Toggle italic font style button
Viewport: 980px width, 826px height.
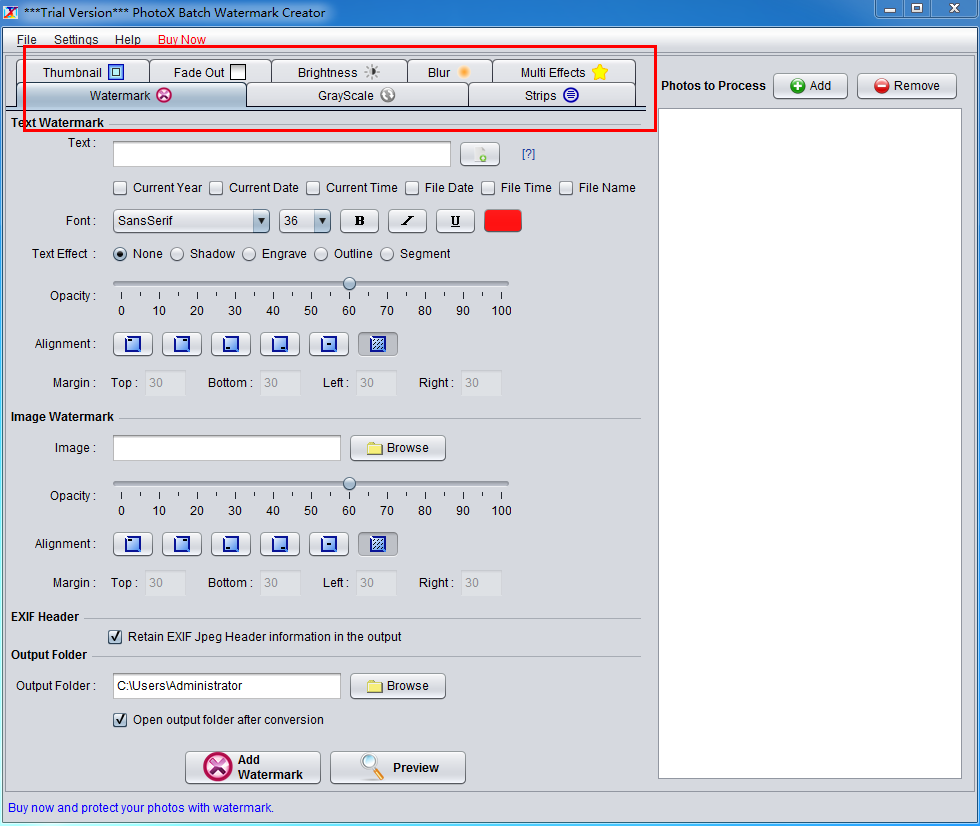click(x=408, y=221)
